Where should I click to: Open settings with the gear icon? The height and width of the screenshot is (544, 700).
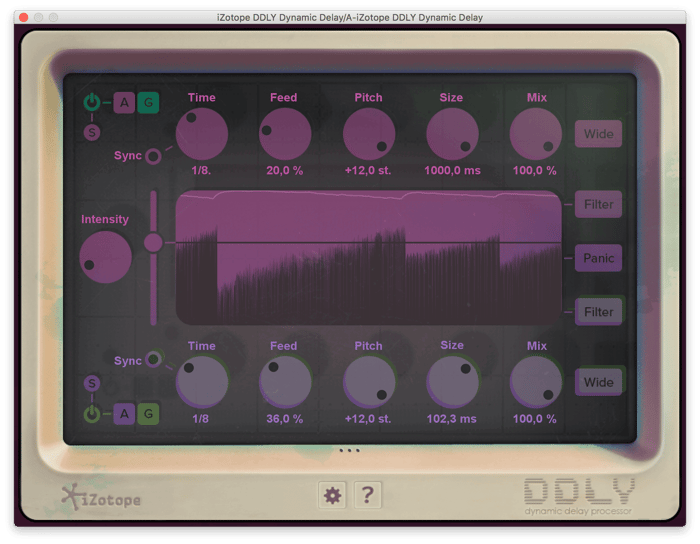tap(332, 495)
